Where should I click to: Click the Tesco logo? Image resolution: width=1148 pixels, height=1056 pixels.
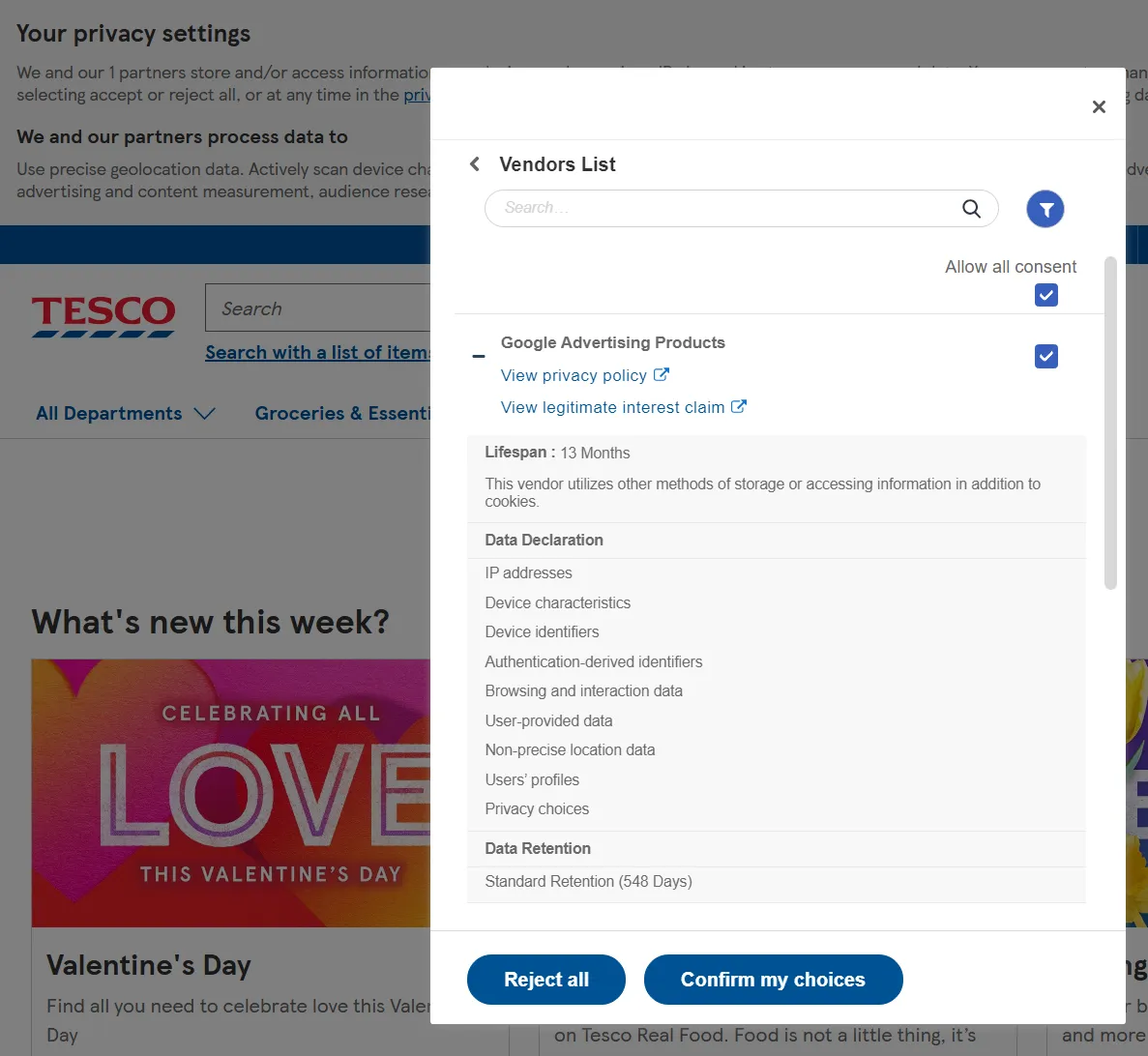click(103, 314)
